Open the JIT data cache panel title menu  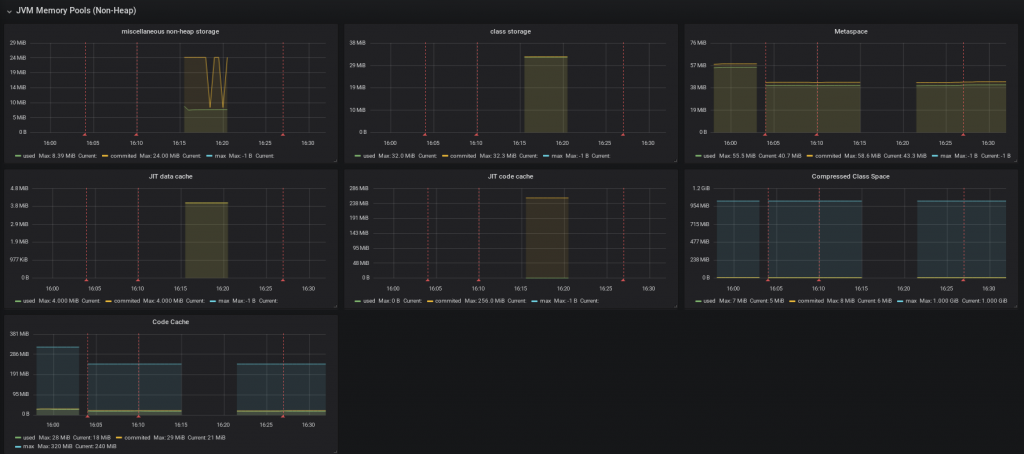pyautogui.click(x=170, y=177)
